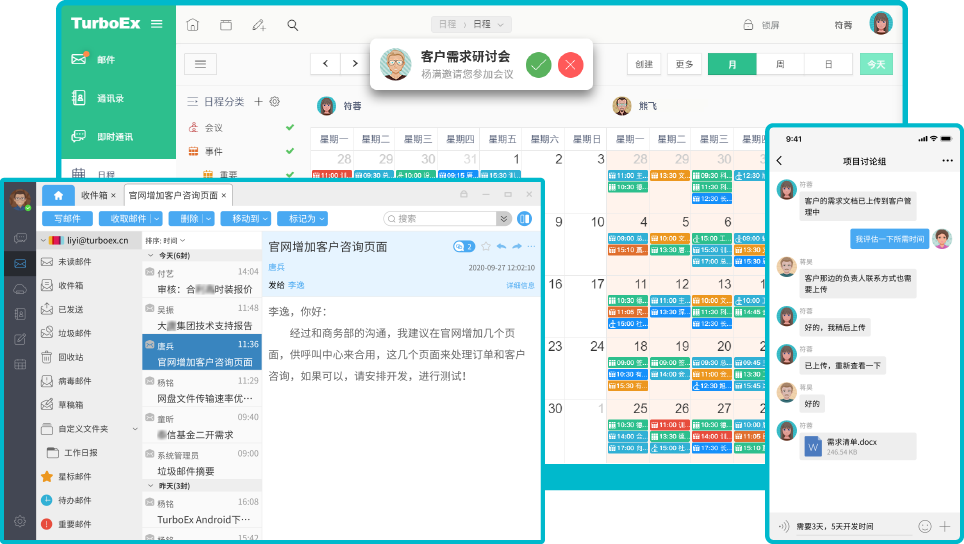
Task: Click the home icon in top toolbar
Action: [x=193, y=25]
